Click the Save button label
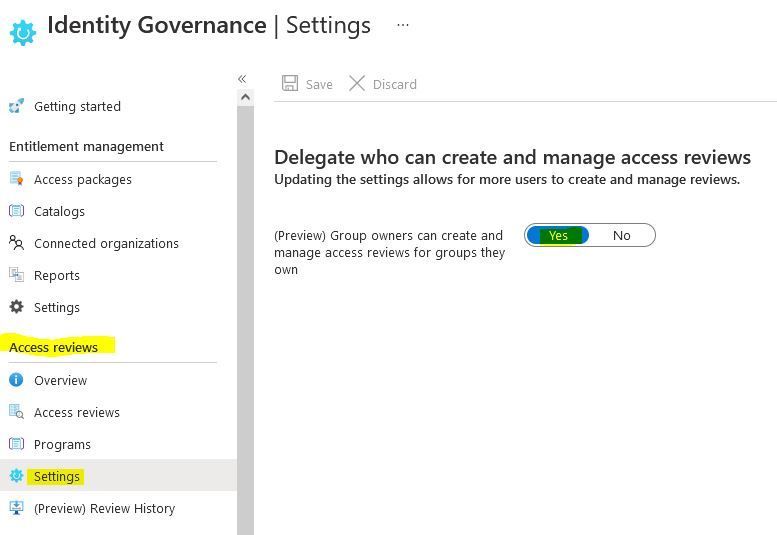Screen dimensions: 777x535 (319, 85)
